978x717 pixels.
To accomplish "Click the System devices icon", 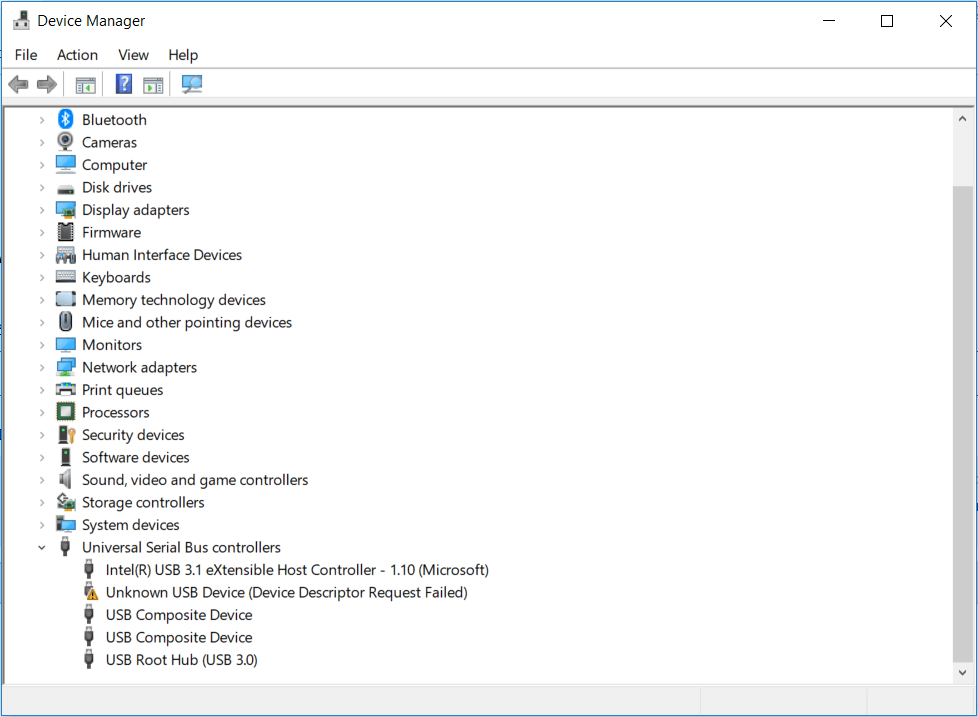I will [65, 524].
